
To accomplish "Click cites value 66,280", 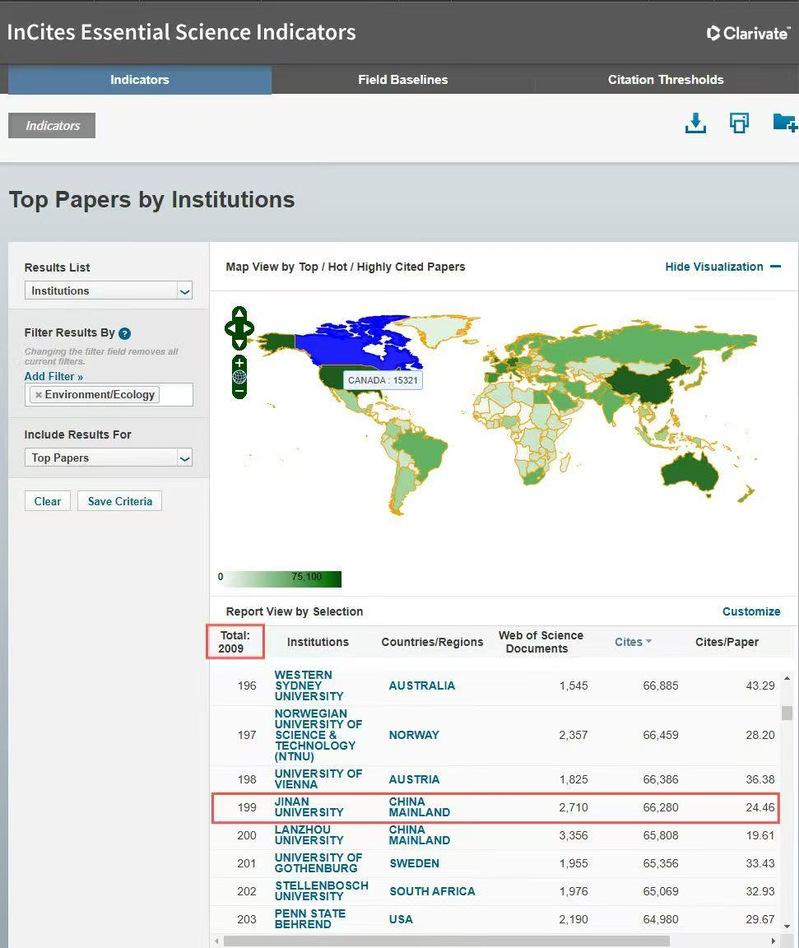I will click(661, 807).
